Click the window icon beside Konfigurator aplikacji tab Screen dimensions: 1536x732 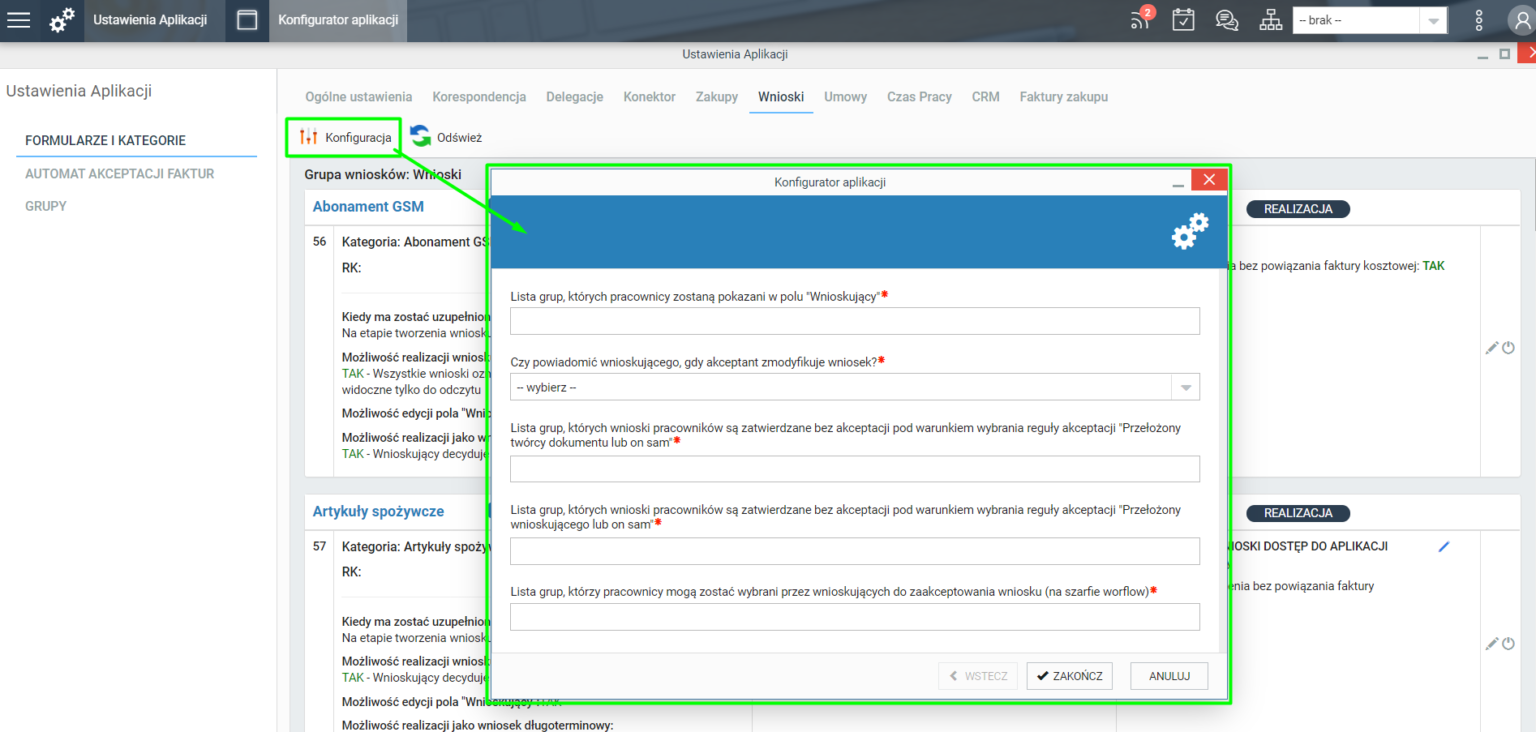(247, 20)
